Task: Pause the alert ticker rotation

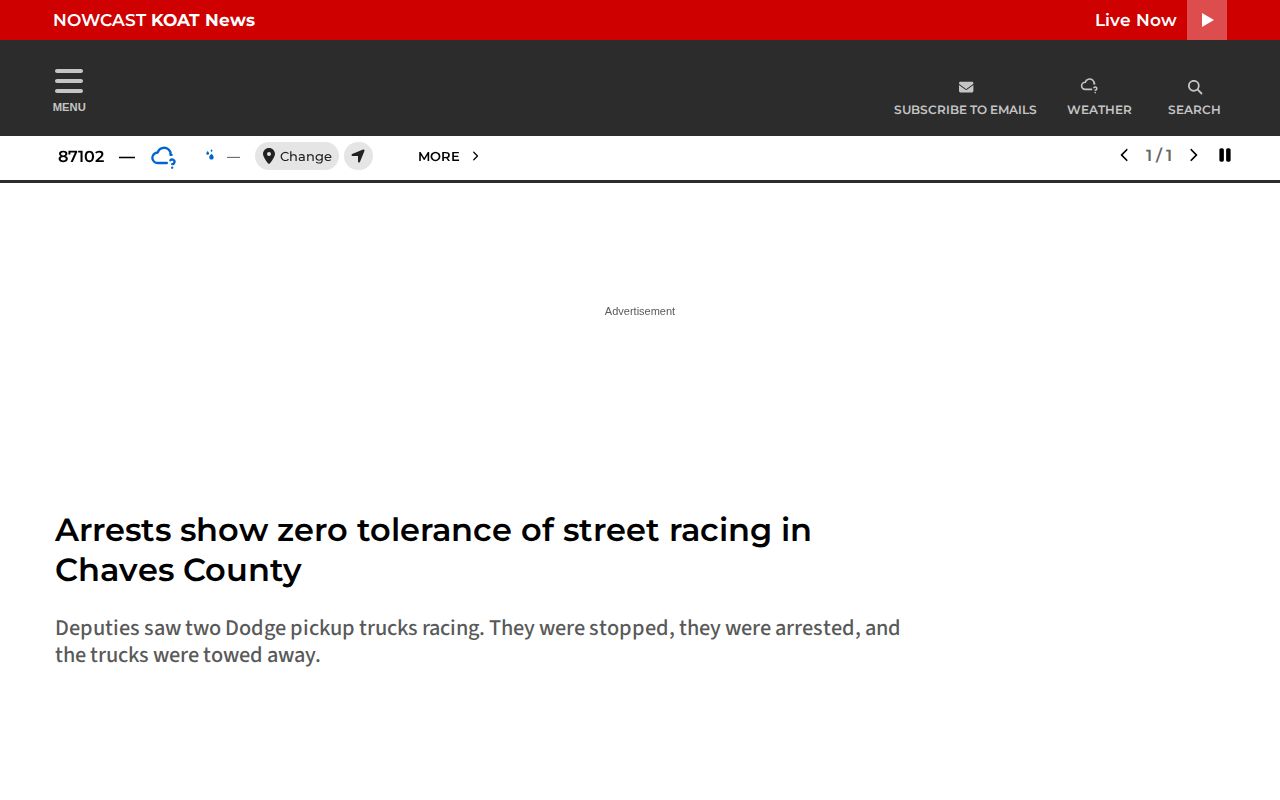Action: (1225, 155)
